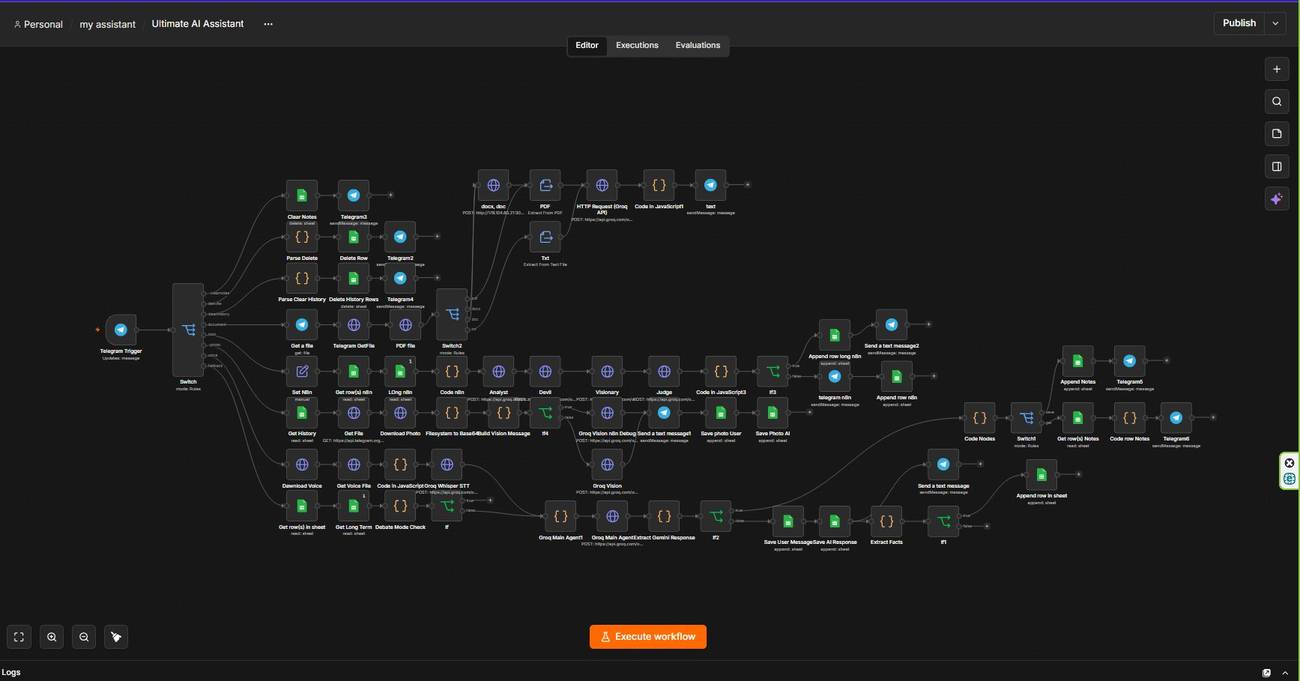
Task: Click the Groq Vision HTTP node
Action: pyautogui.click(x=607, y=464)
